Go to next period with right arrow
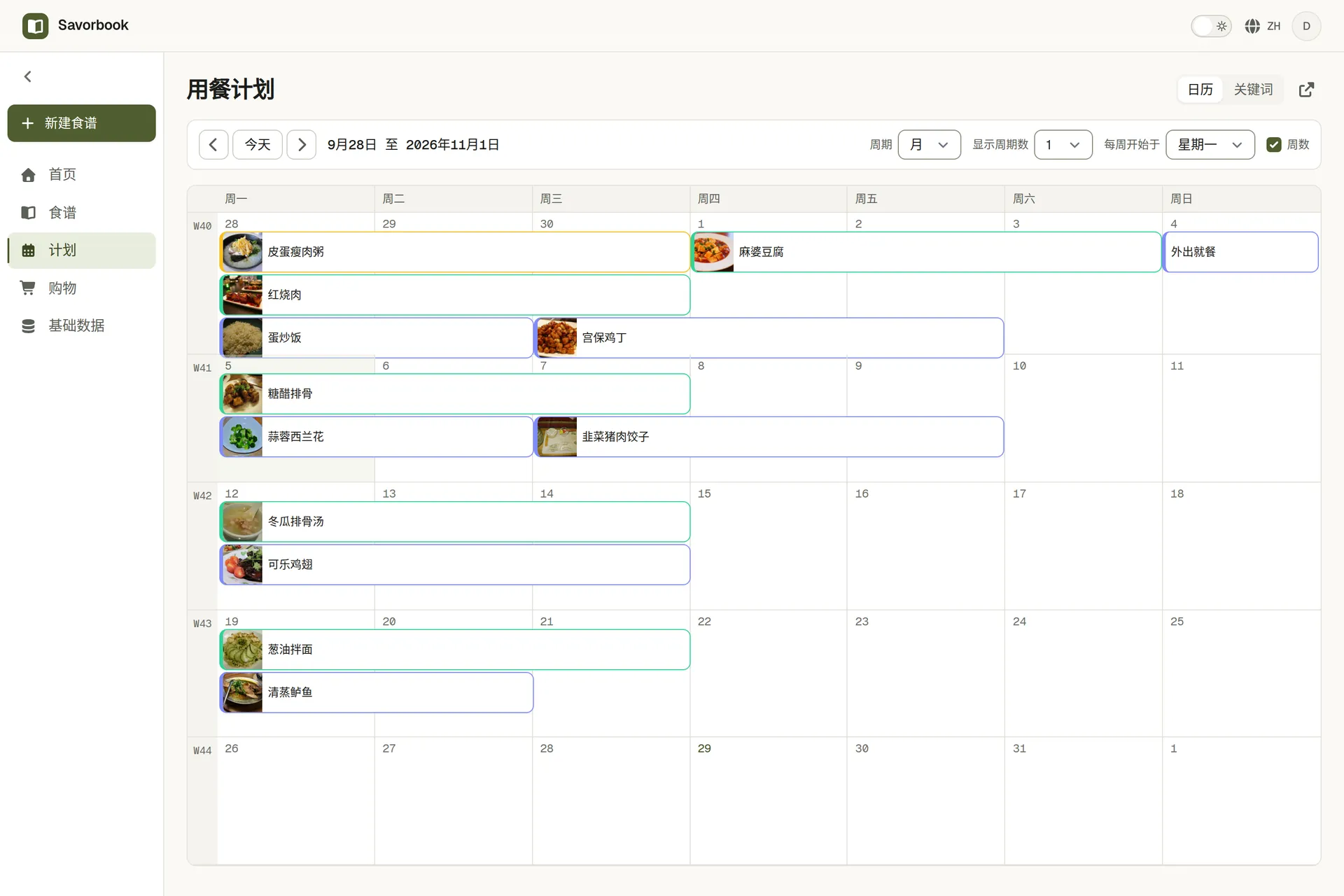Viewport: 1344px width, 896px height. [x=302, y=145]
